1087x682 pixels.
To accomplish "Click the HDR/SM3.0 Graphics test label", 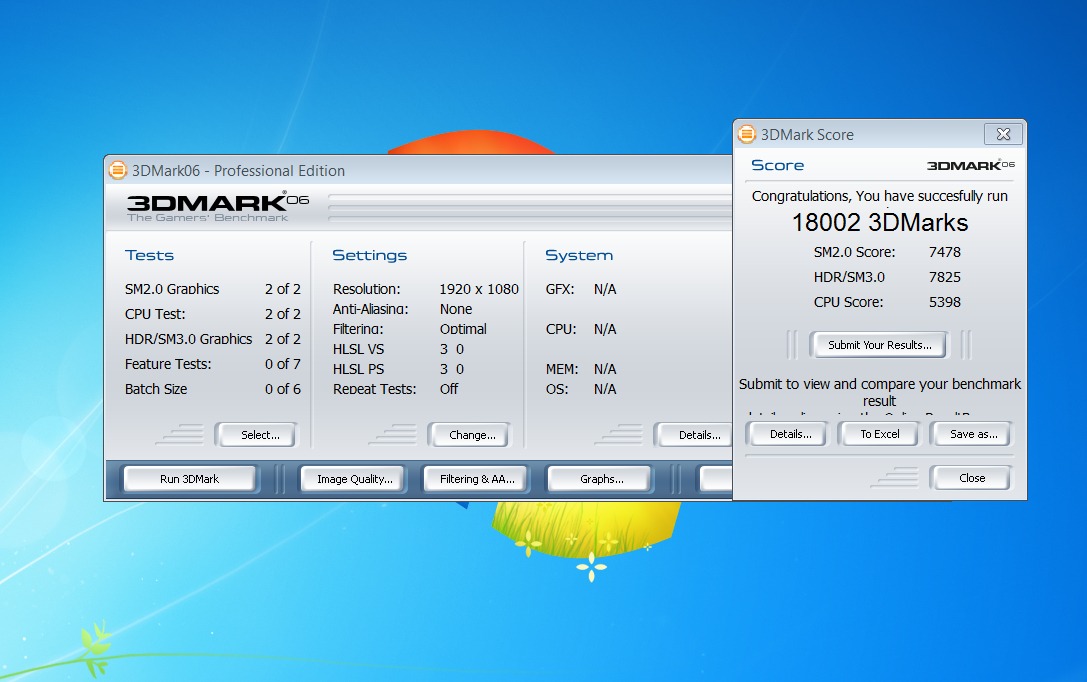I will [189, 339].
